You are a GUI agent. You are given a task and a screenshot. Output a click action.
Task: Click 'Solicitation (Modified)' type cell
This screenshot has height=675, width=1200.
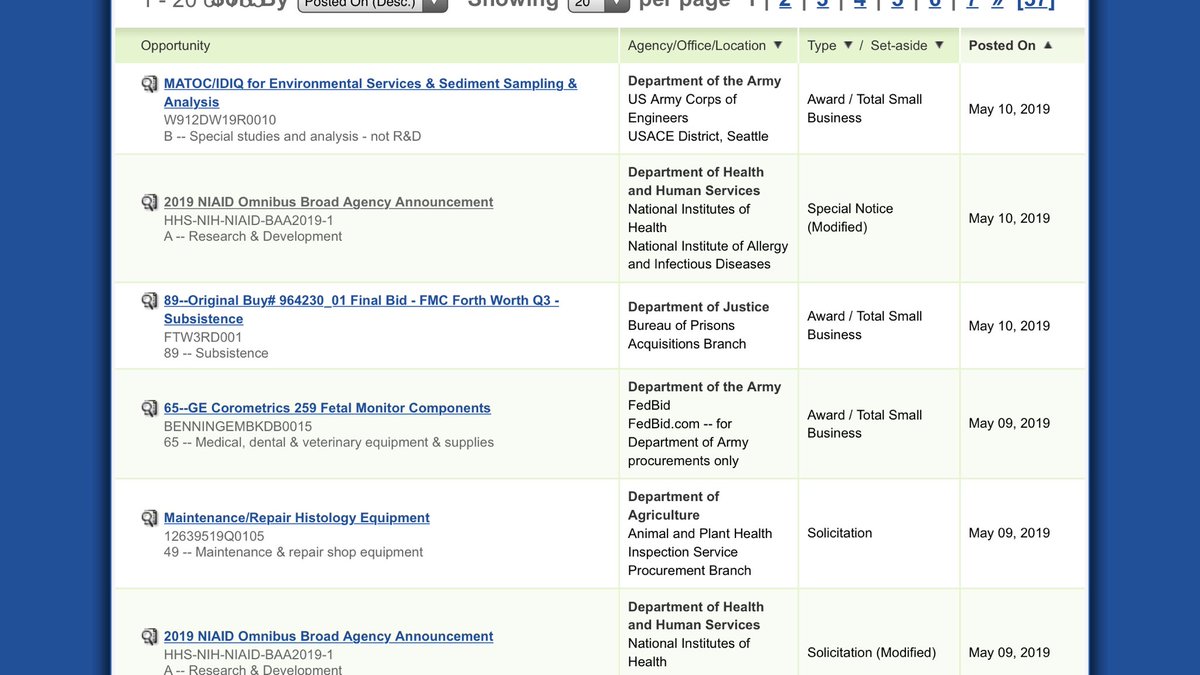tap(872, 652)
